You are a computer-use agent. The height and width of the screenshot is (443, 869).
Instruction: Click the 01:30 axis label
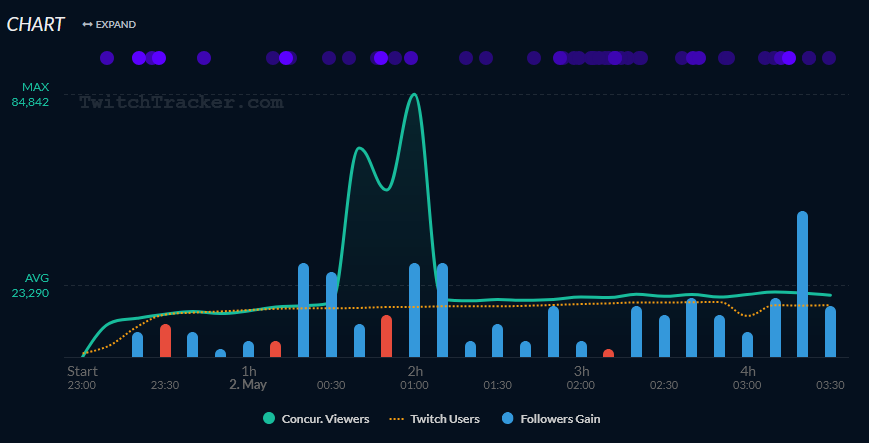[x=498, y=385]
